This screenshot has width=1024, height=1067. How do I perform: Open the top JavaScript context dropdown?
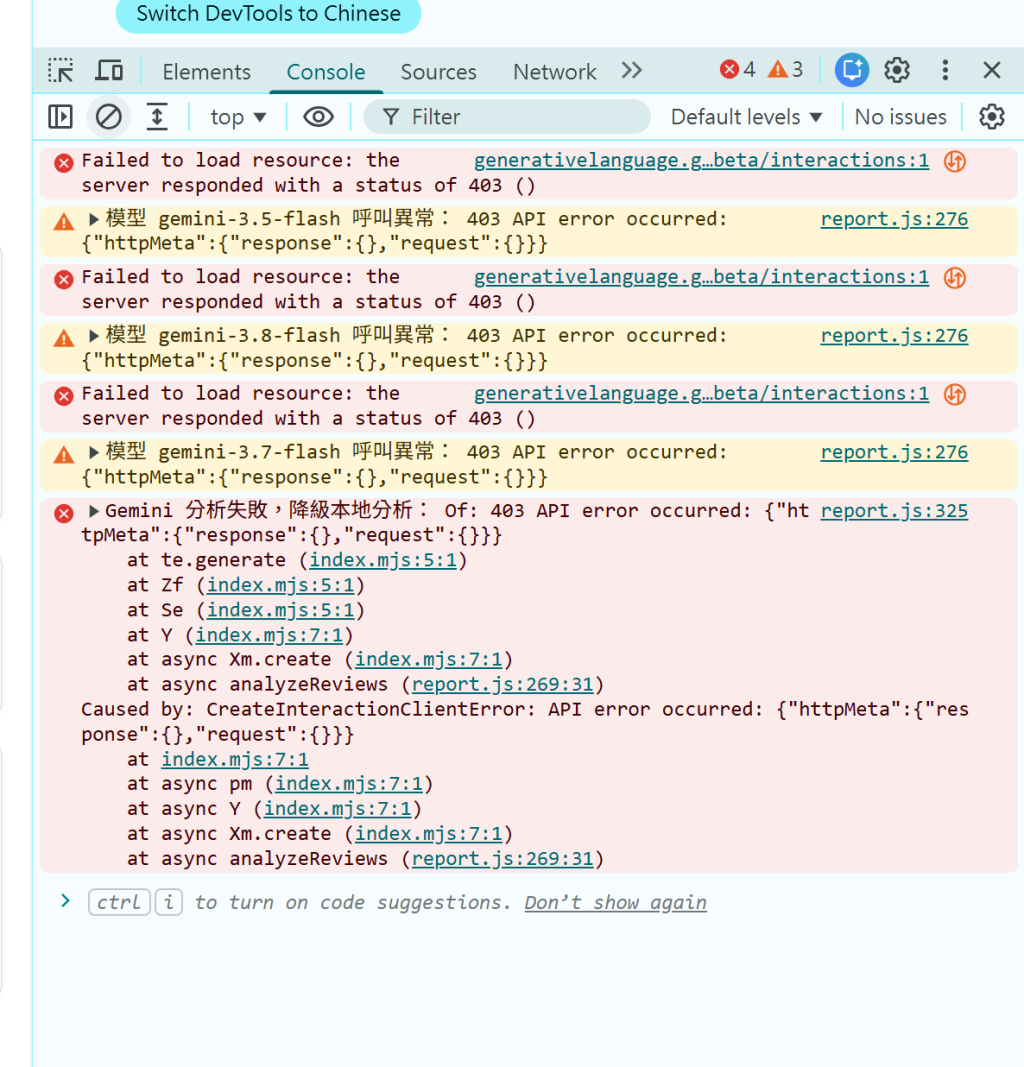tap(237, 117)
